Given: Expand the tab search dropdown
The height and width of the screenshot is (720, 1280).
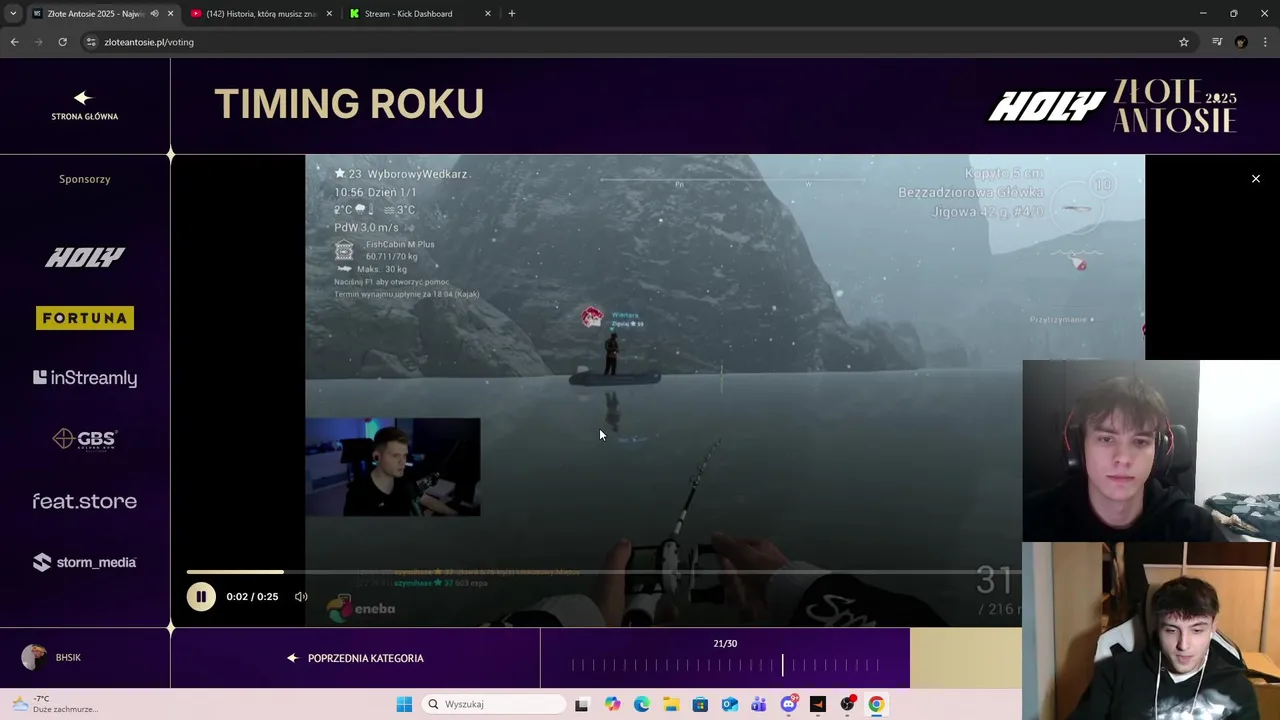Looking at the screenshot, I should coord(13,14).
